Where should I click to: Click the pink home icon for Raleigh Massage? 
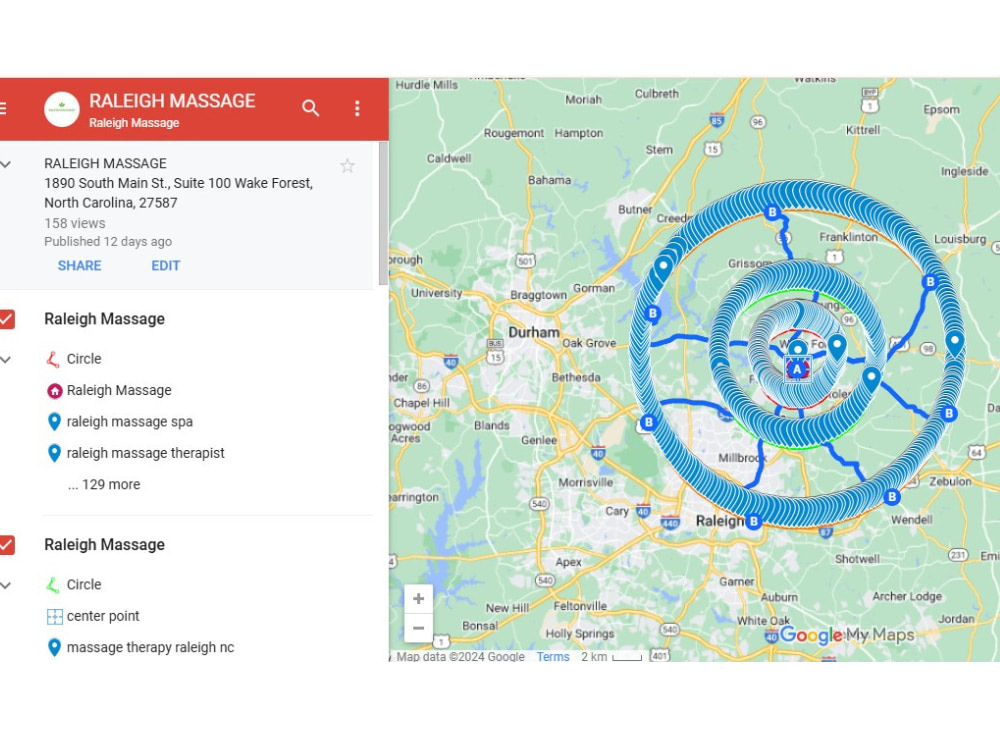point(54,390)
